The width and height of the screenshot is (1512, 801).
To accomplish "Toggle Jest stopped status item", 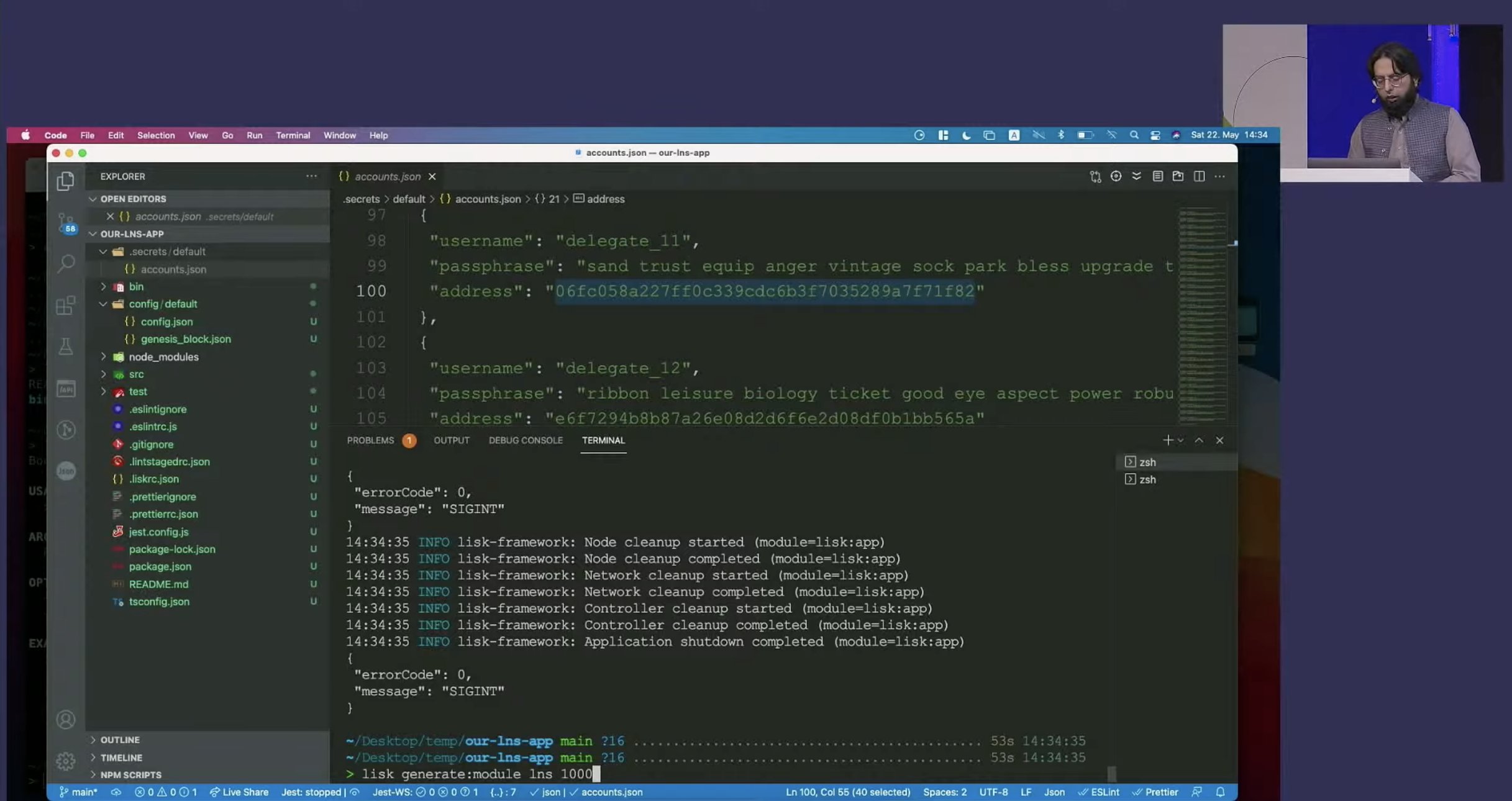I will click(x=320, y=792).
